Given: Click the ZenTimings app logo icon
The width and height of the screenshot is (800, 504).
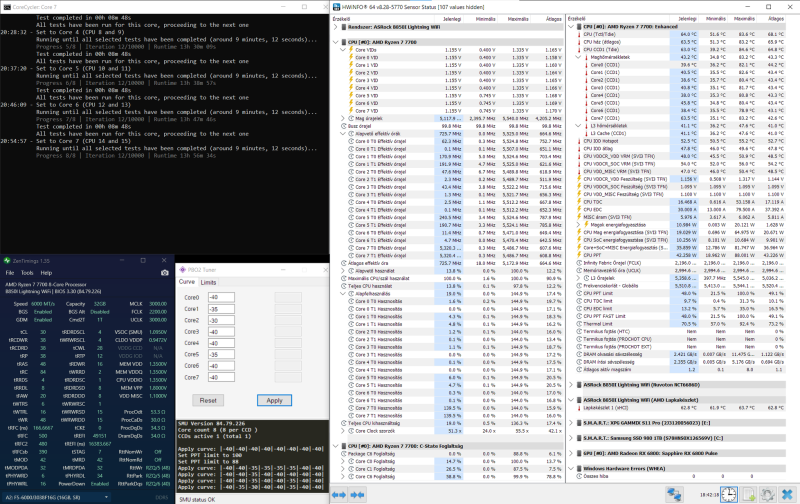Looking at the screenshot, I should click(7, 261).
